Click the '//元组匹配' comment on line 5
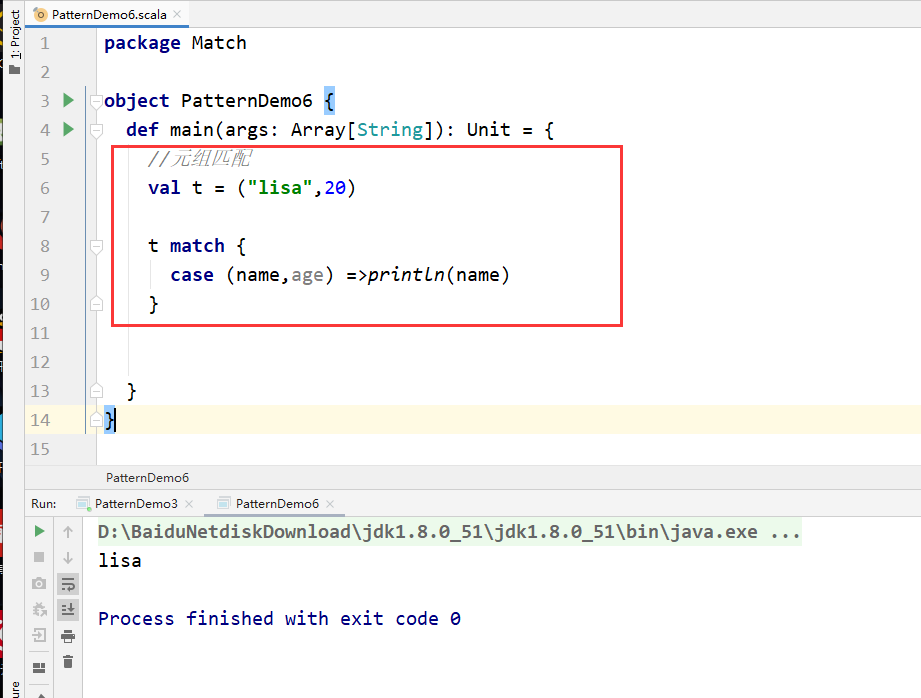The height and width of the screenshot is (698, 921). point(200,159)
